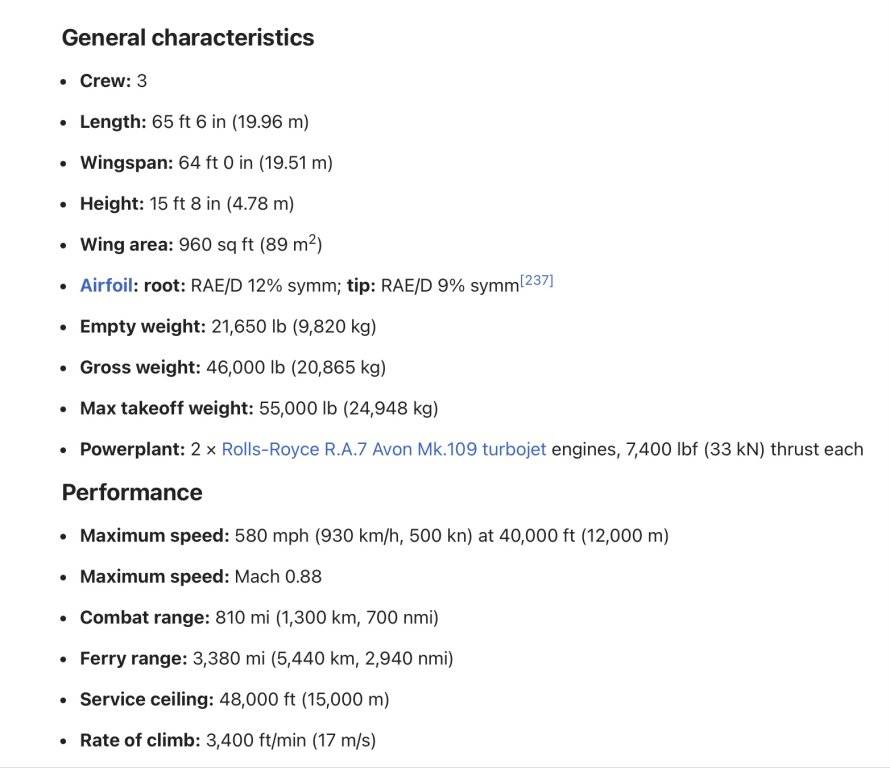Viewport: 890px width, 768px height.
Task: Click the turbojet link
Action: click(514, 449)
